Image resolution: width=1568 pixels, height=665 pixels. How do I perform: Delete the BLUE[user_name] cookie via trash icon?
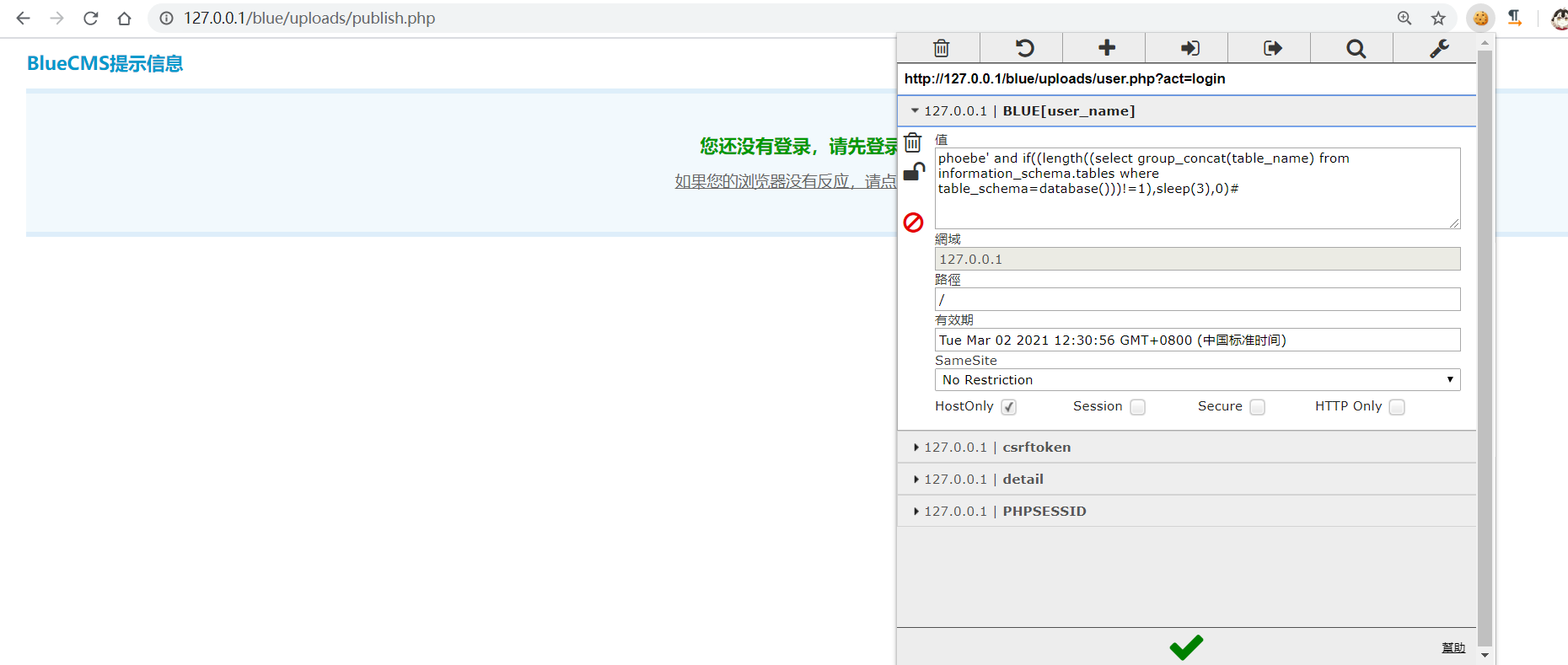click(913, 142)
